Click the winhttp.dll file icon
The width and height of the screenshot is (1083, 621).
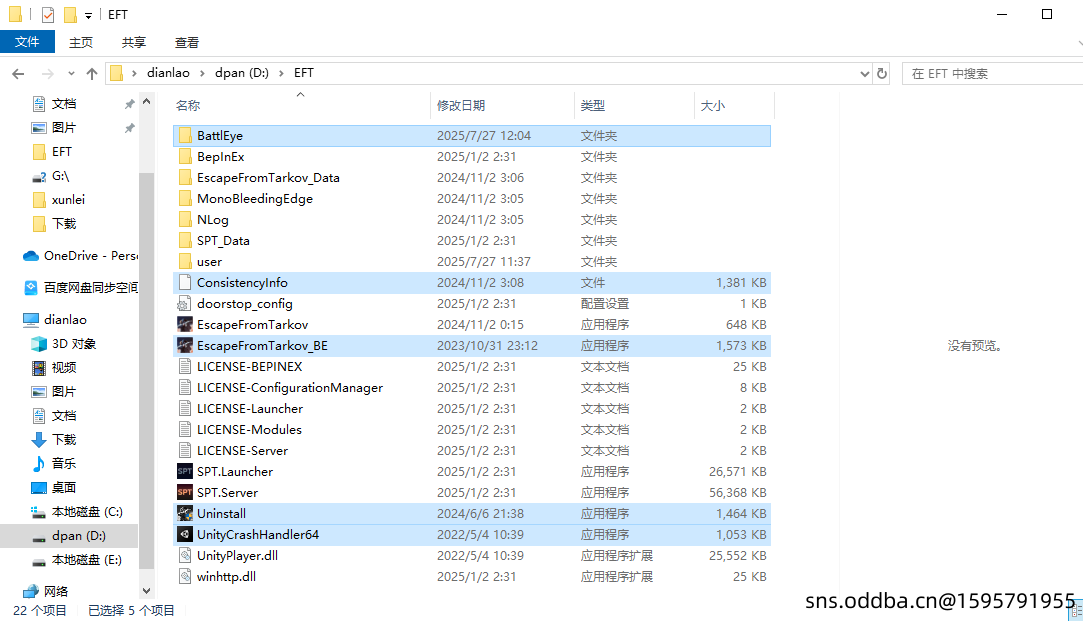pyautogui.click(x=184, y=577)
